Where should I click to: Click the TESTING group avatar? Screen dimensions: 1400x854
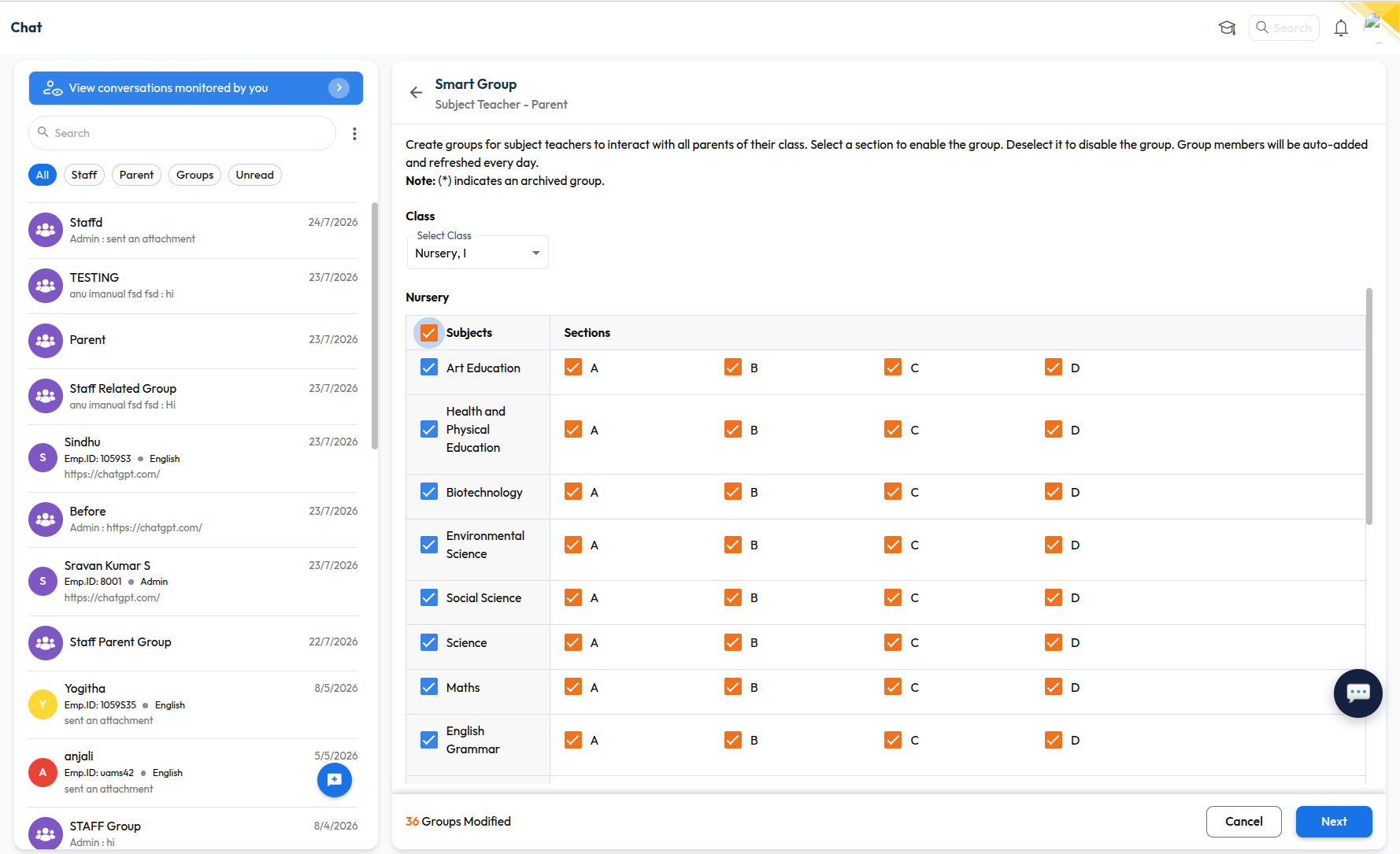[46, 286]
